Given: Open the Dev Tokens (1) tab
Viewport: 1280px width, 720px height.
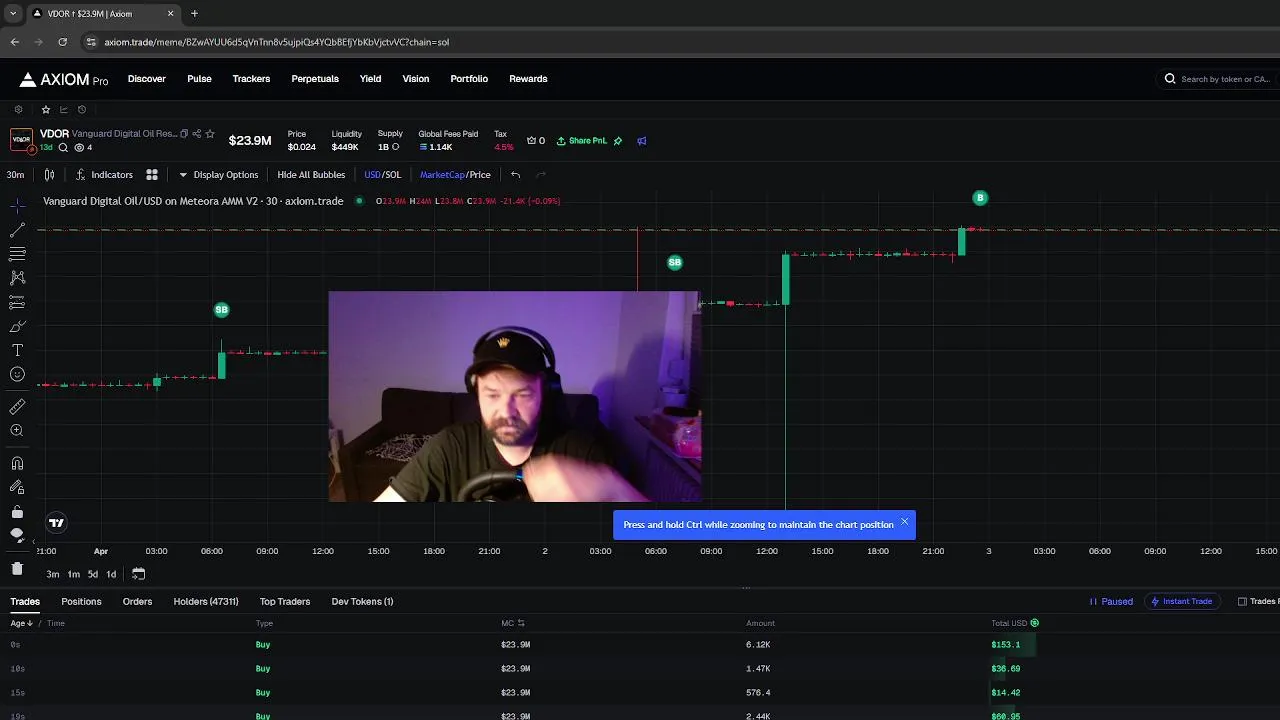Looking at the screenshot, I should 362,601.
